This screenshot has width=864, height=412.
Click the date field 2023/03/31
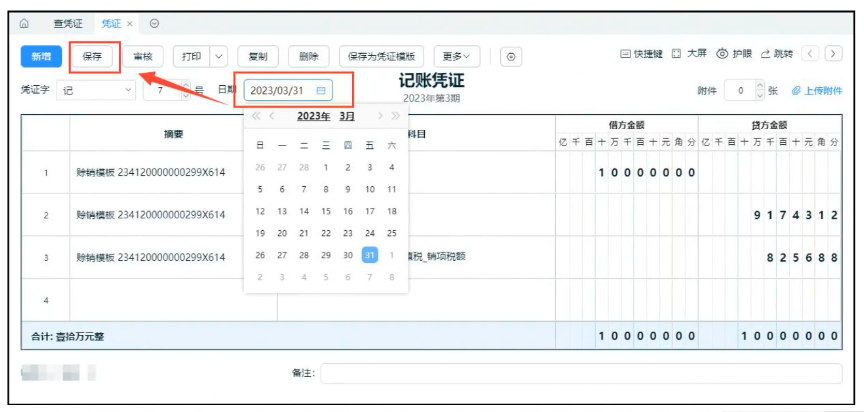point(288,90)
